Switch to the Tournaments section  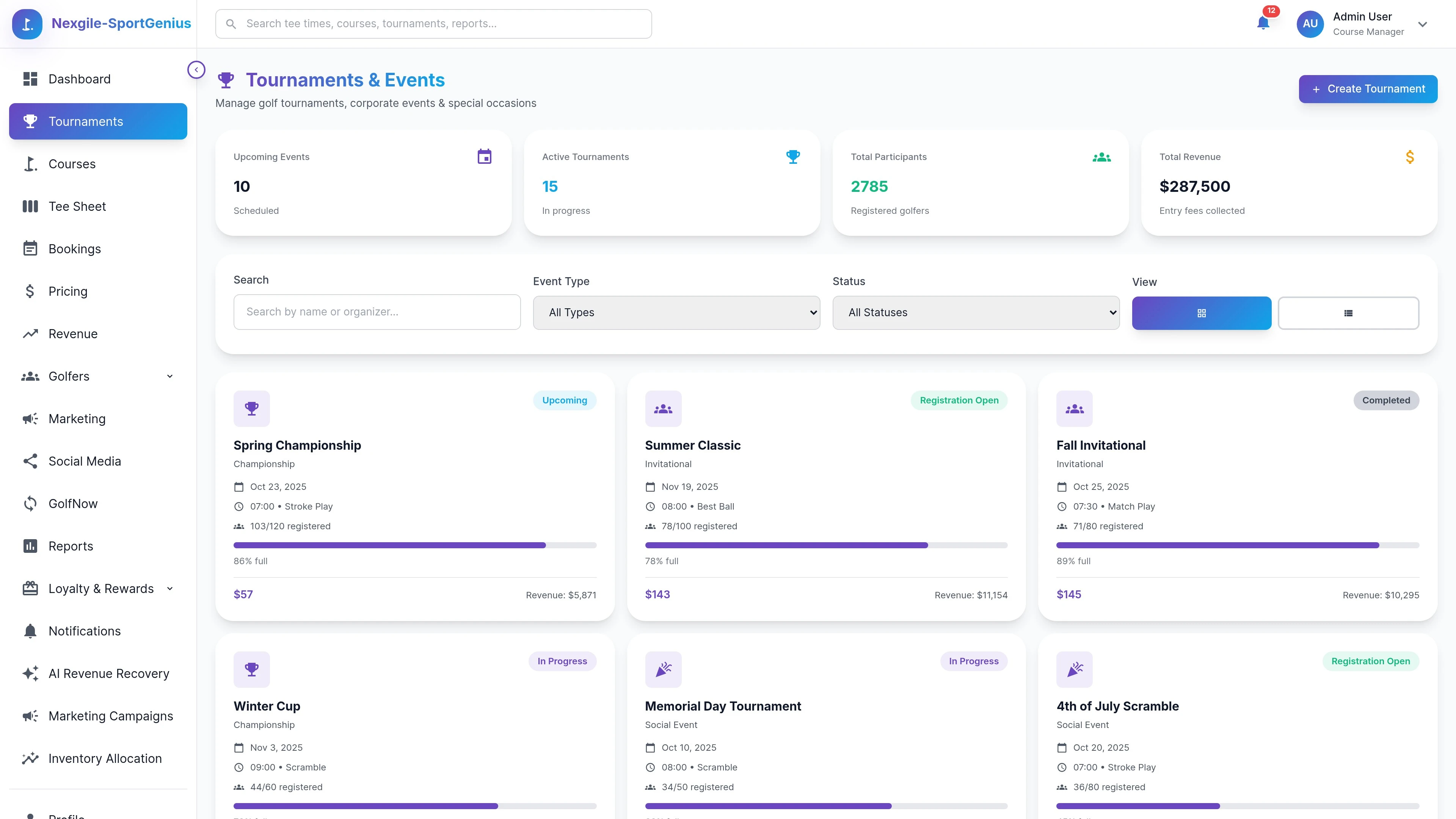coord(86,121)
